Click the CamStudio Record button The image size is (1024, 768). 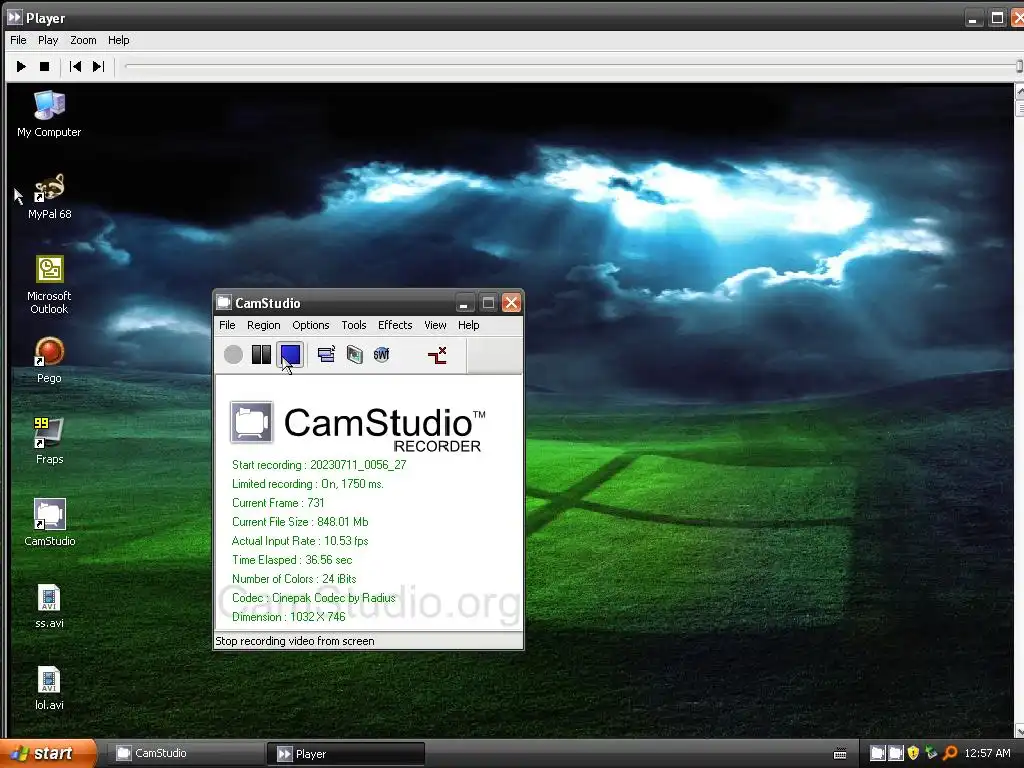[x=233, y=355]
